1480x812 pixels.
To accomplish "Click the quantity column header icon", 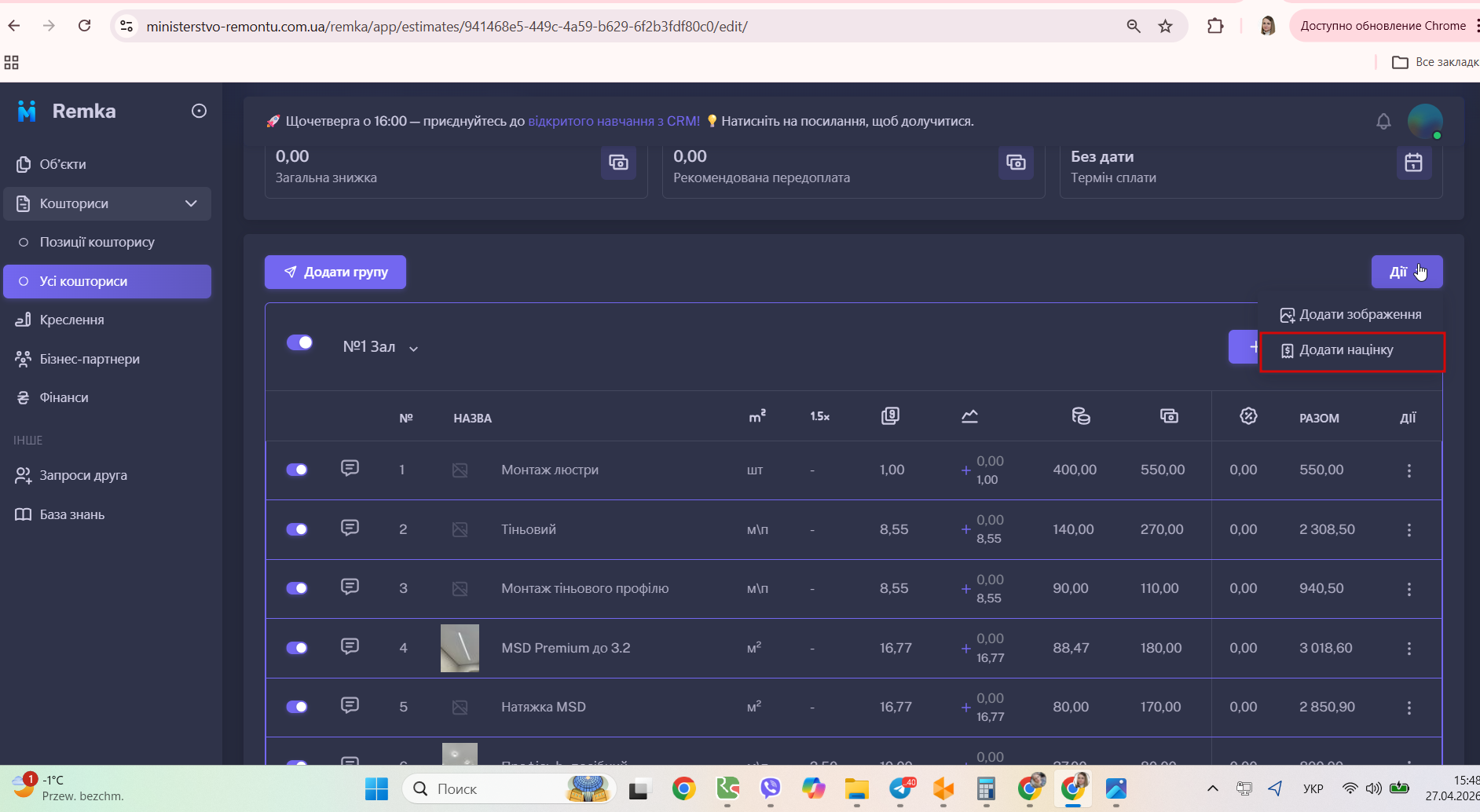I will click(x=890, y=416).
